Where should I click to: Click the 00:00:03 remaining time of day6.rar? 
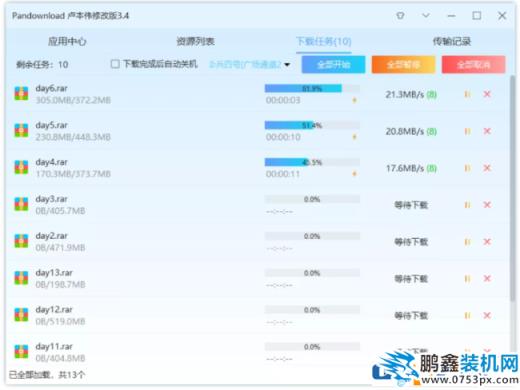(283, 100)
